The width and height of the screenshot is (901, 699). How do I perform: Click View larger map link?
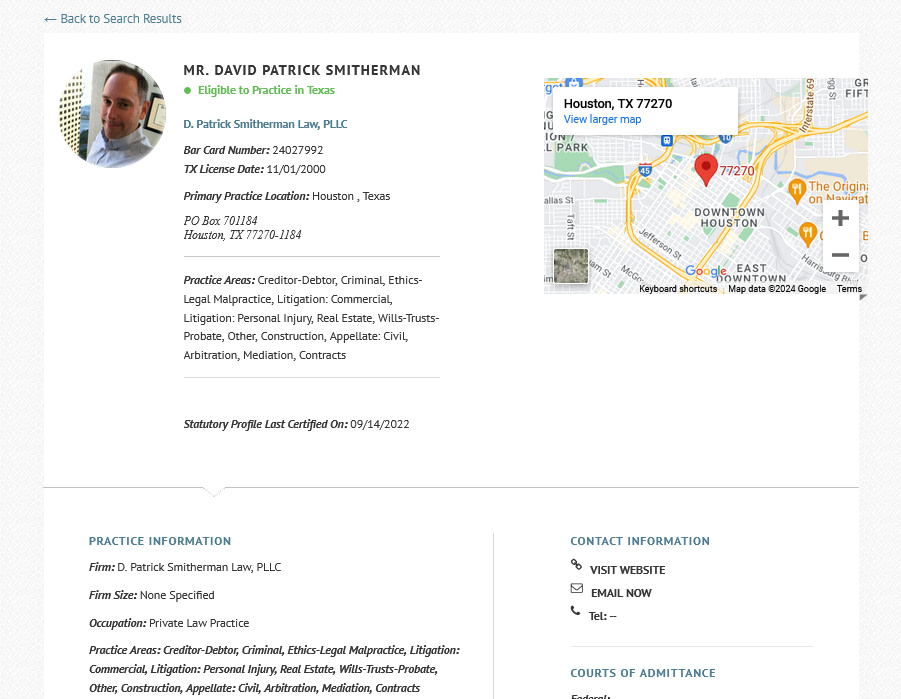coord(602,120)
